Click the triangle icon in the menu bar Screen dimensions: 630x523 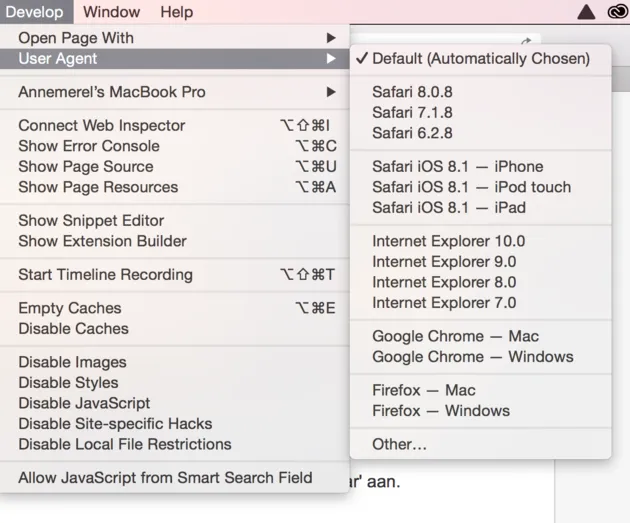tap(586, 12)
